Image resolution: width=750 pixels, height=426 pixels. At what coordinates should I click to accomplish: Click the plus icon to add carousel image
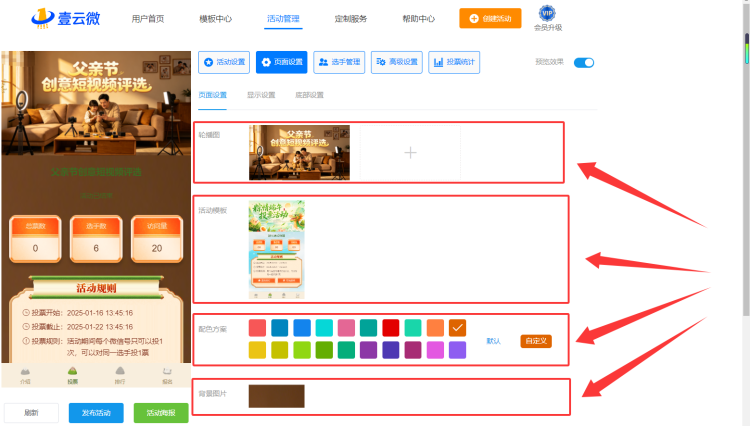coord(410,153)
